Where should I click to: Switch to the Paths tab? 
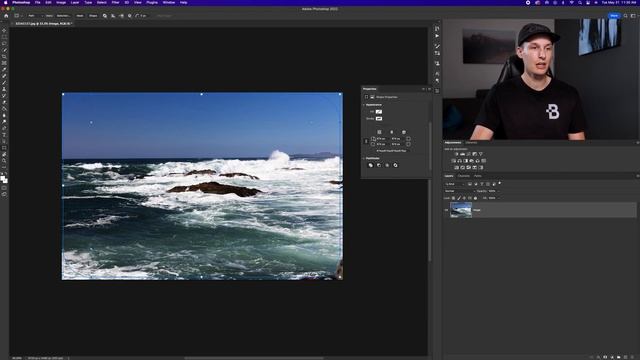(478, 176)
